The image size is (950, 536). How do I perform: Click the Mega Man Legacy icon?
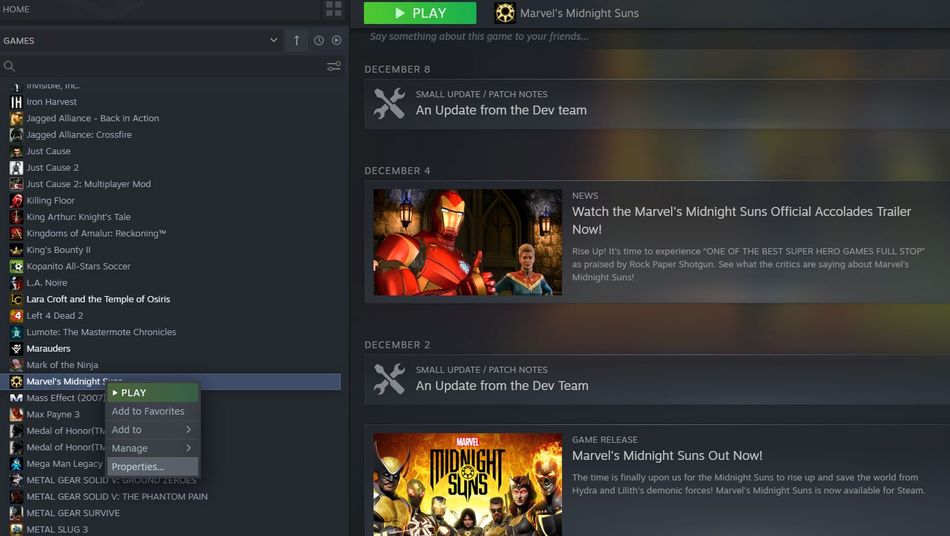point(16,463)
